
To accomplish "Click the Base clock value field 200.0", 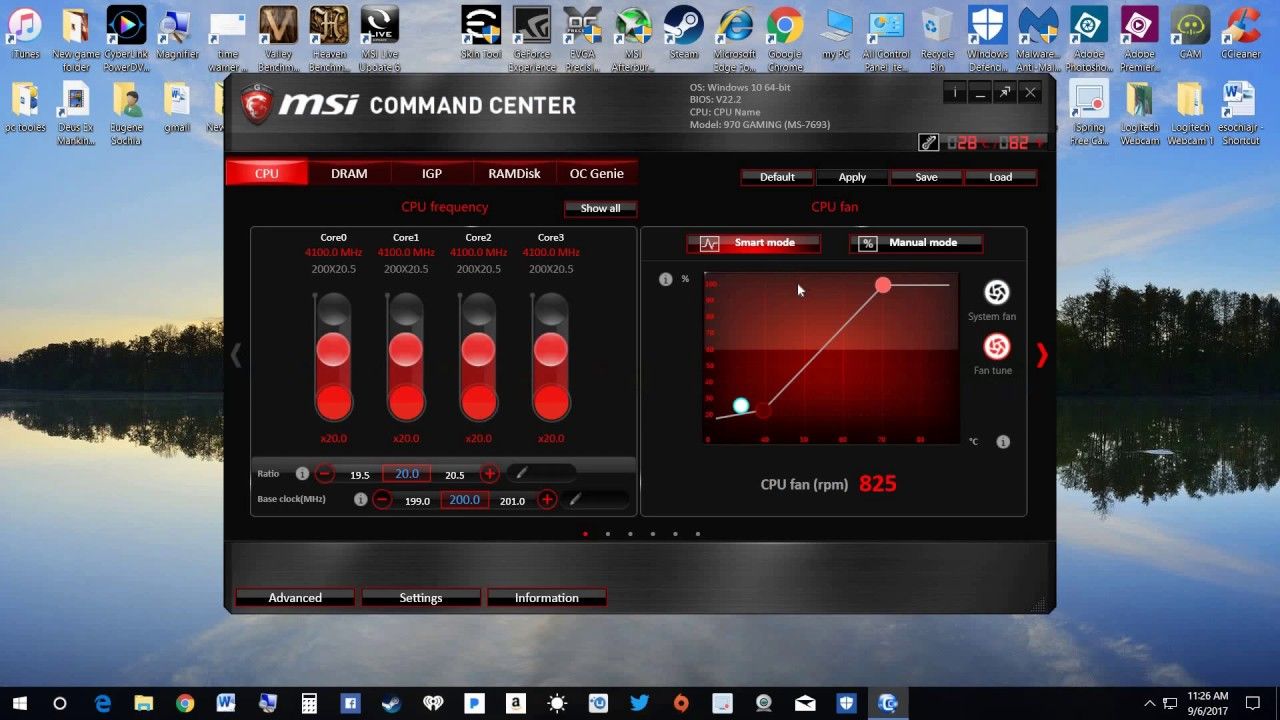I will point(465,500).
